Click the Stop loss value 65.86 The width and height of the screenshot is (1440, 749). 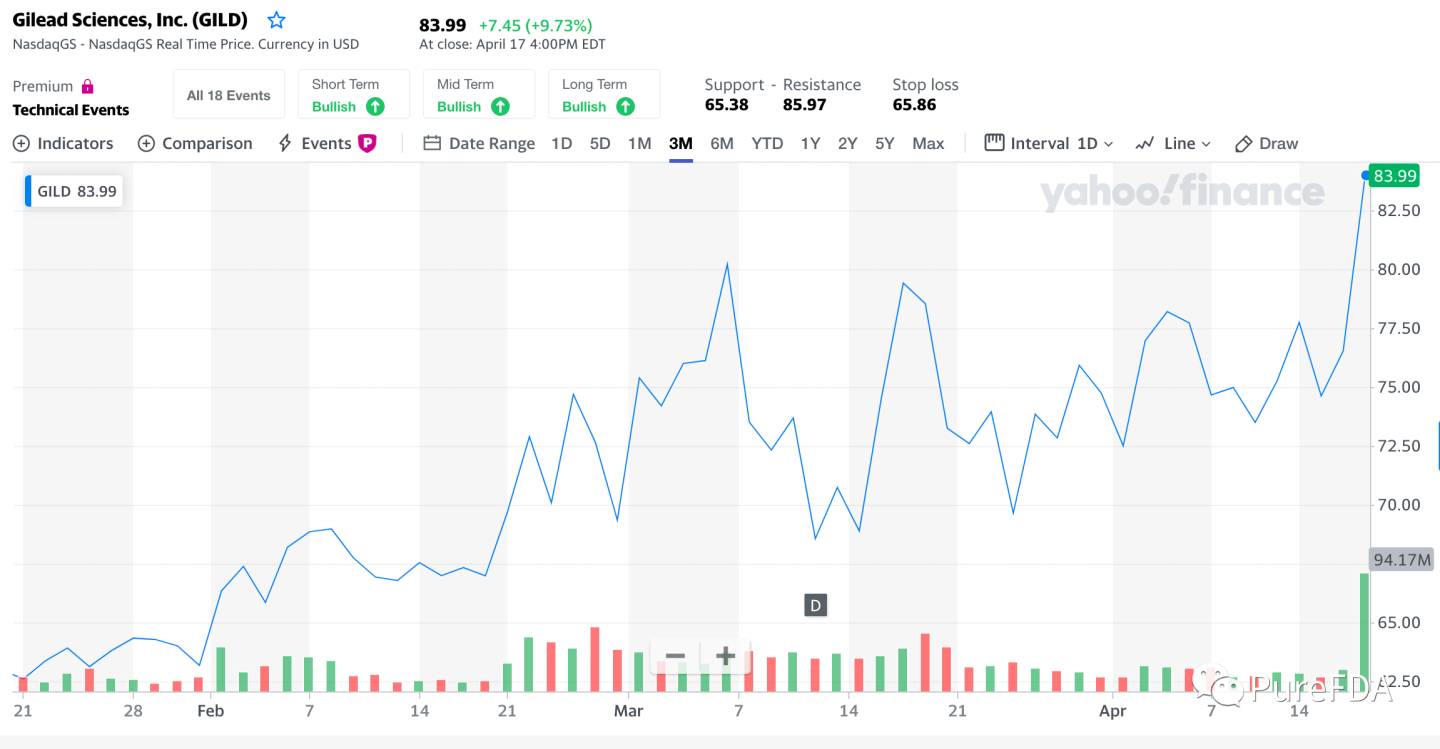(915, 105)
